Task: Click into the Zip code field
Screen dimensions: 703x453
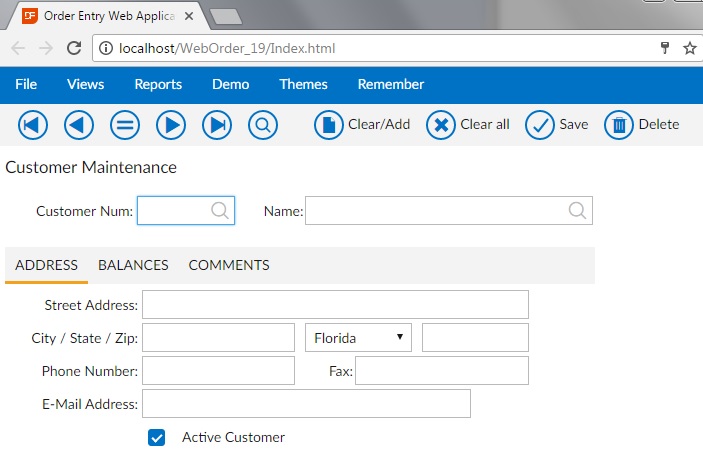Action: [x=475, y=337]
